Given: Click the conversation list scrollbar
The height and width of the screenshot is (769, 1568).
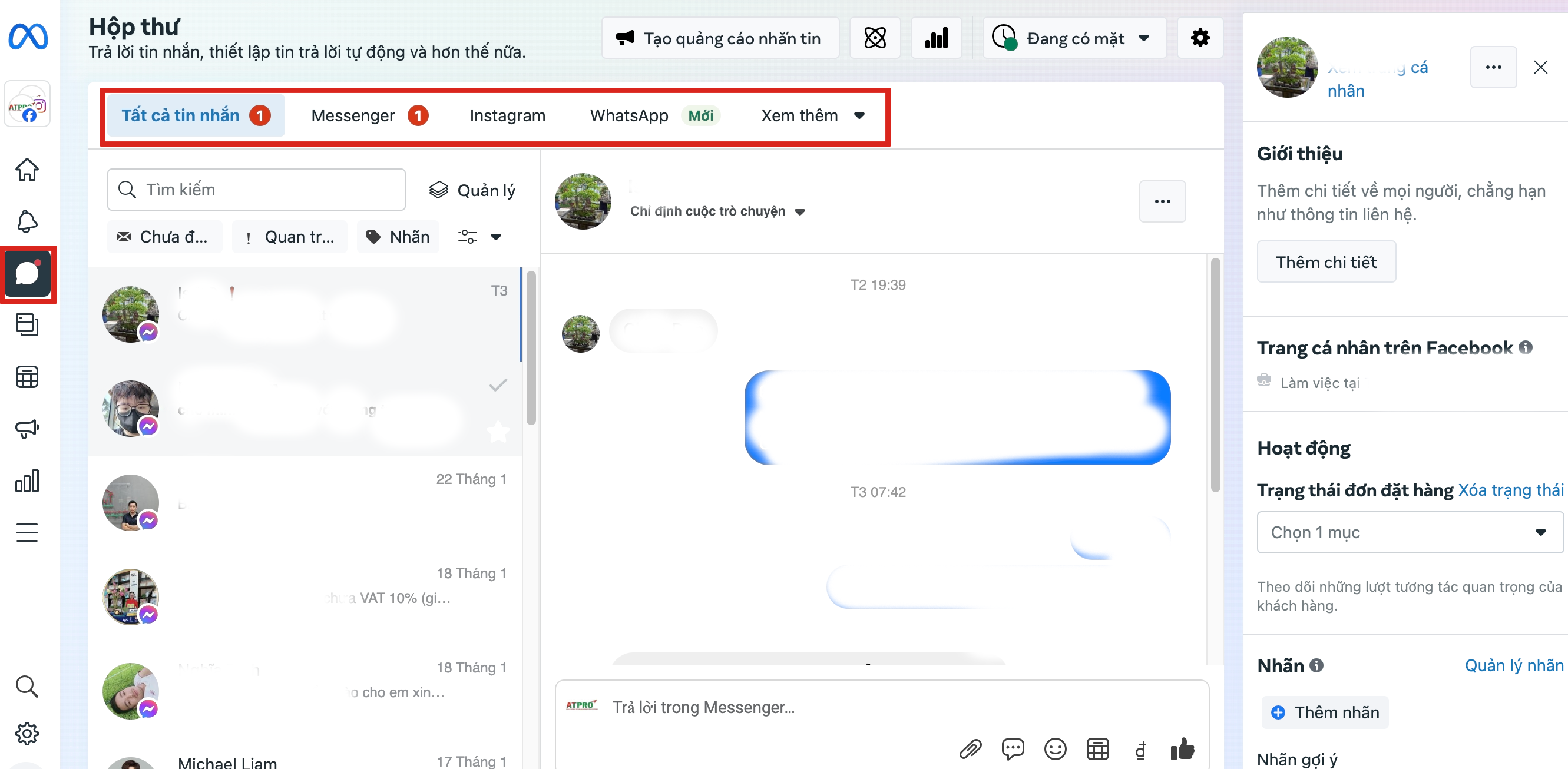Looking at the screenshot, I should [x=531, y=348].
